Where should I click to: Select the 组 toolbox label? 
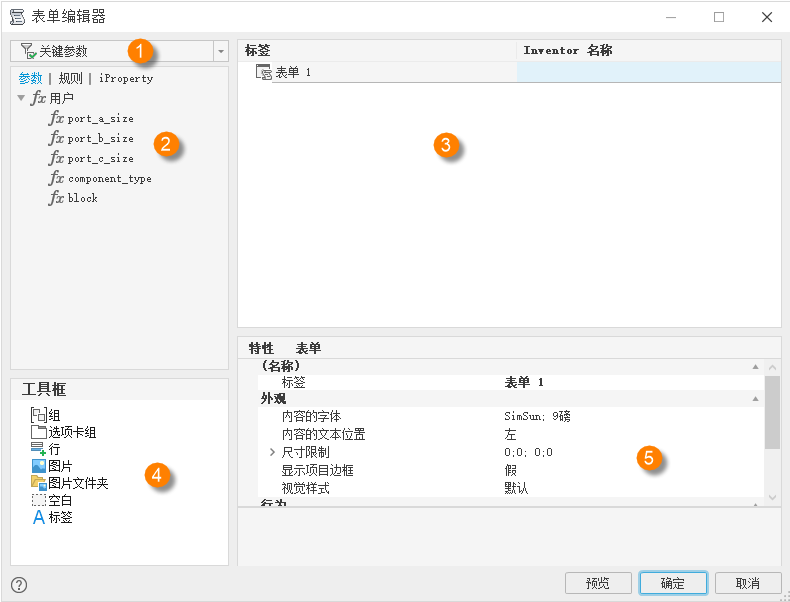coord(54,416)
